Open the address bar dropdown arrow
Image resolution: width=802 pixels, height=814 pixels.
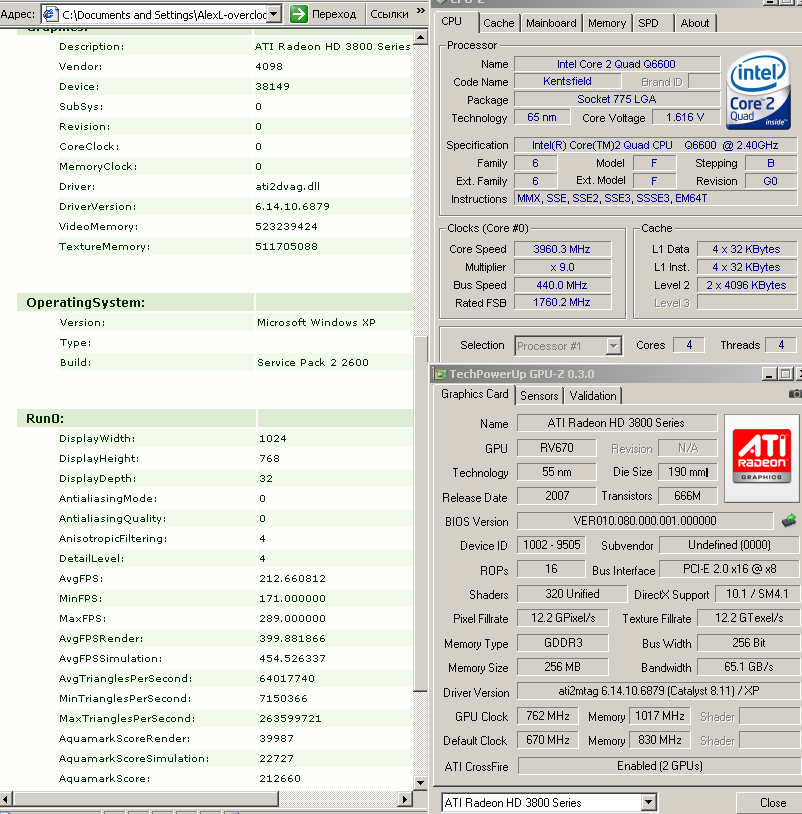[x=275, y=14]
